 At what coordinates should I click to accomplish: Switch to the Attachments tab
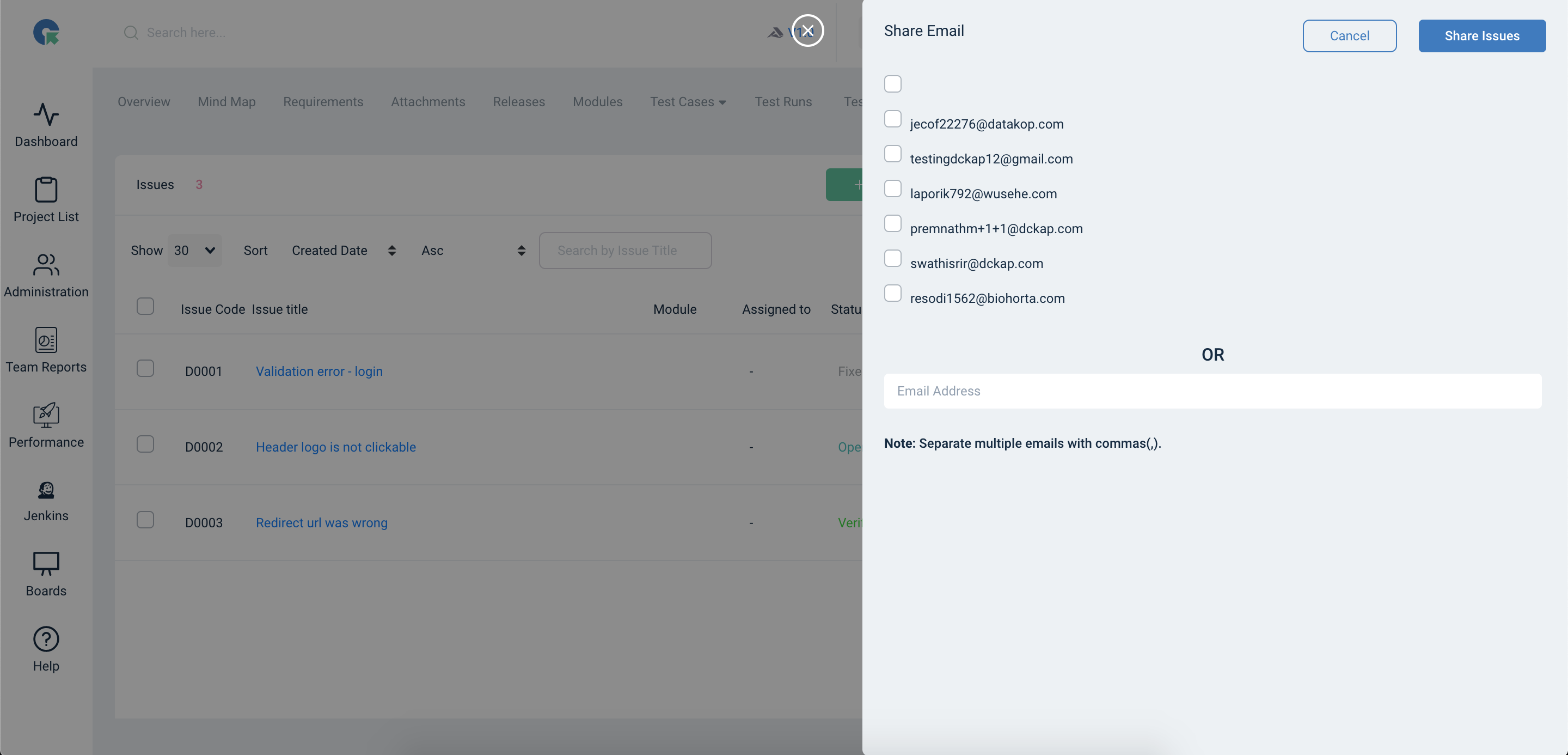tap(428, 102)
